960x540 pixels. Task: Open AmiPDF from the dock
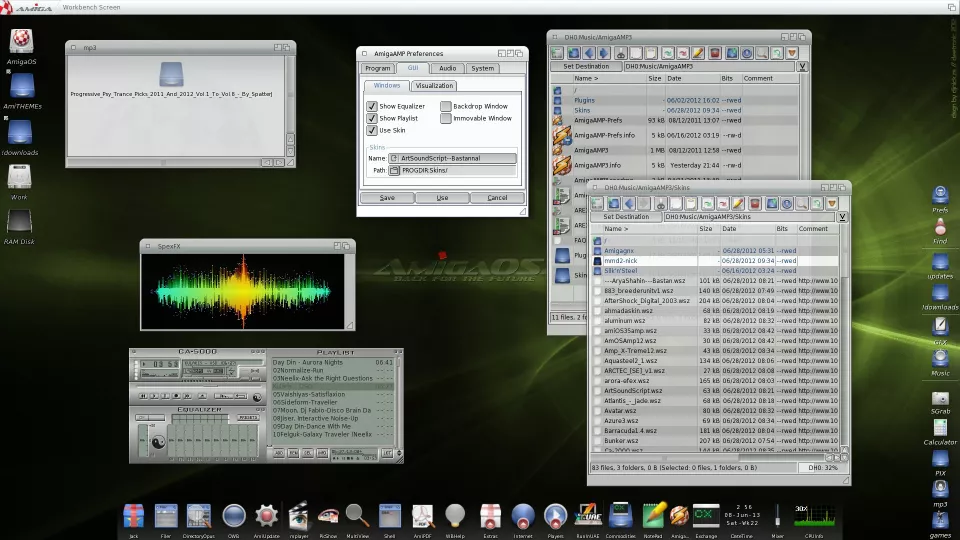[422, 516]
